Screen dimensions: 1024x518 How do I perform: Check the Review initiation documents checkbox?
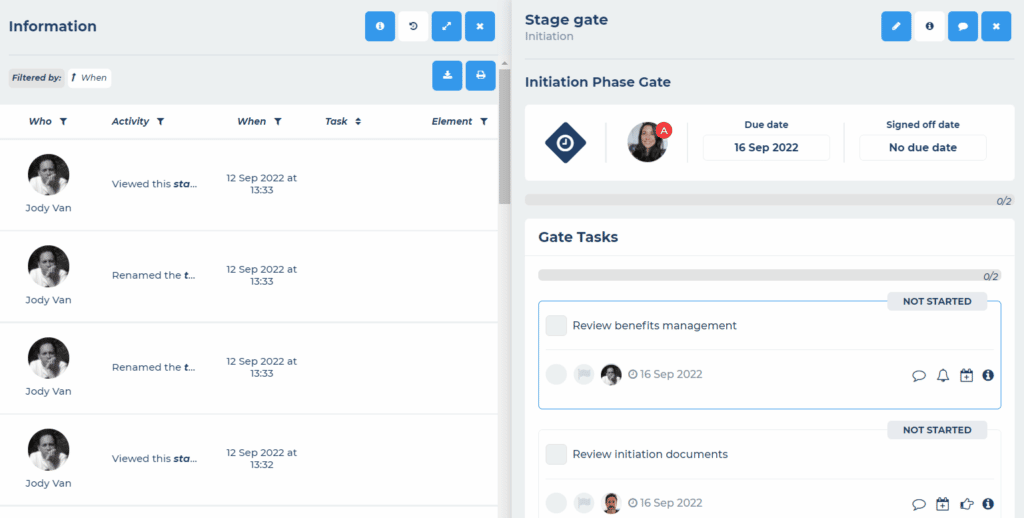(556, 454)
